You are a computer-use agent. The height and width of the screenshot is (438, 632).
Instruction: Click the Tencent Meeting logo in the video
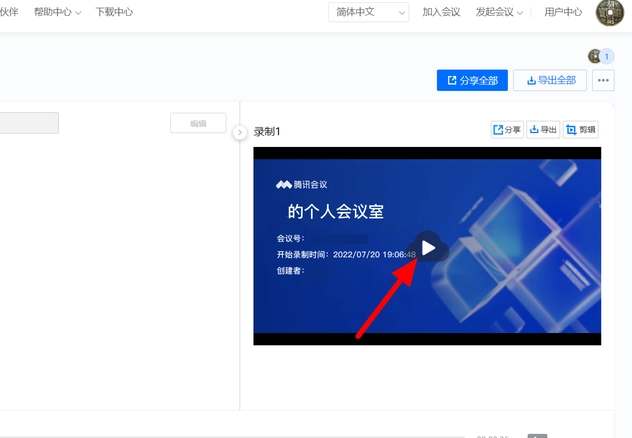click(302, 185)
